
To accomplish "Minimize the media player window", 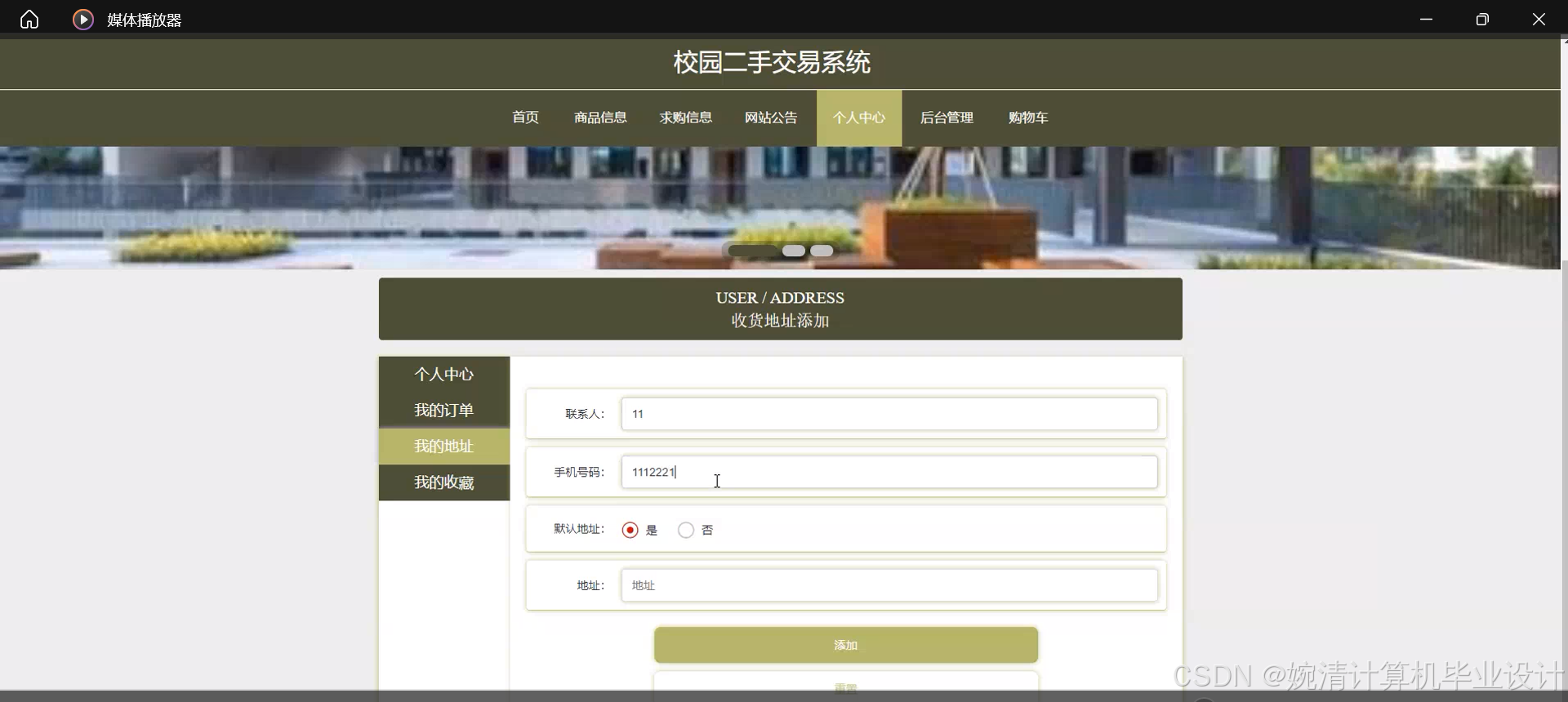I will click(1426, 20).
